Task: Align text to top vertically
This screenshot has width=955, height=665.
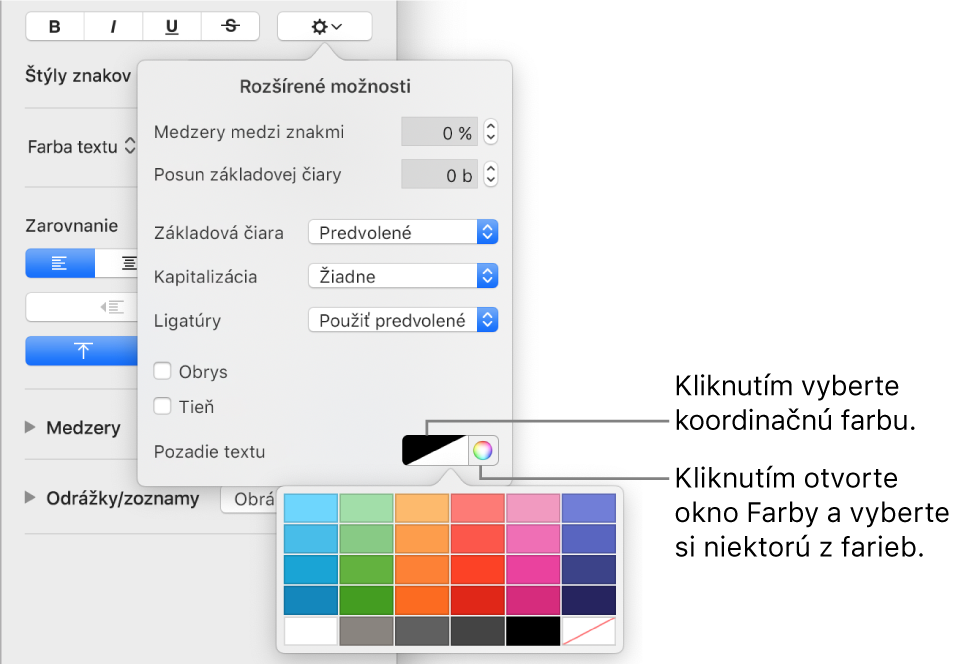Action: (x=82, y=351)
